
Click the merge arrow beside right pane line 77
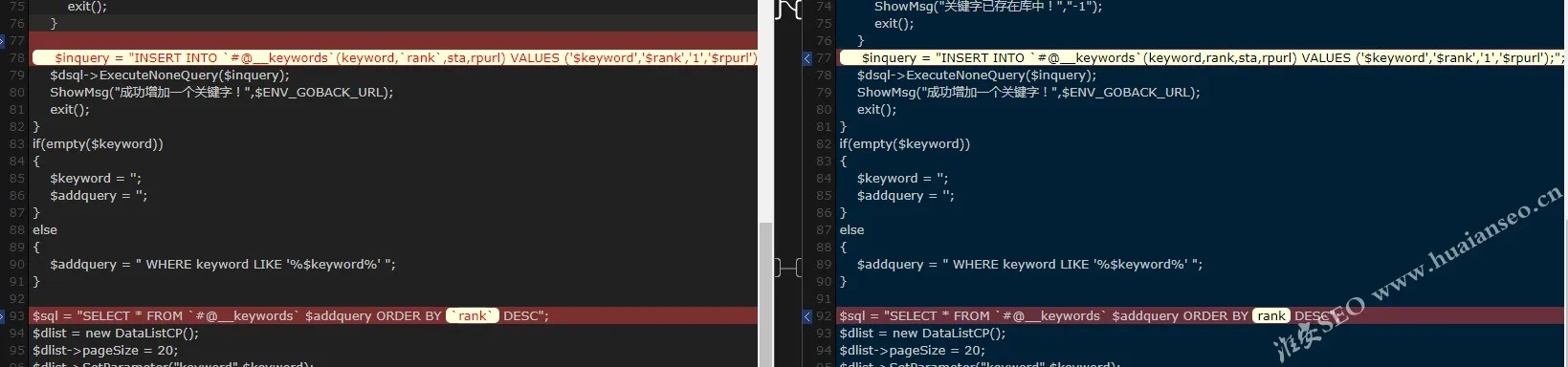tap(807, 58)
